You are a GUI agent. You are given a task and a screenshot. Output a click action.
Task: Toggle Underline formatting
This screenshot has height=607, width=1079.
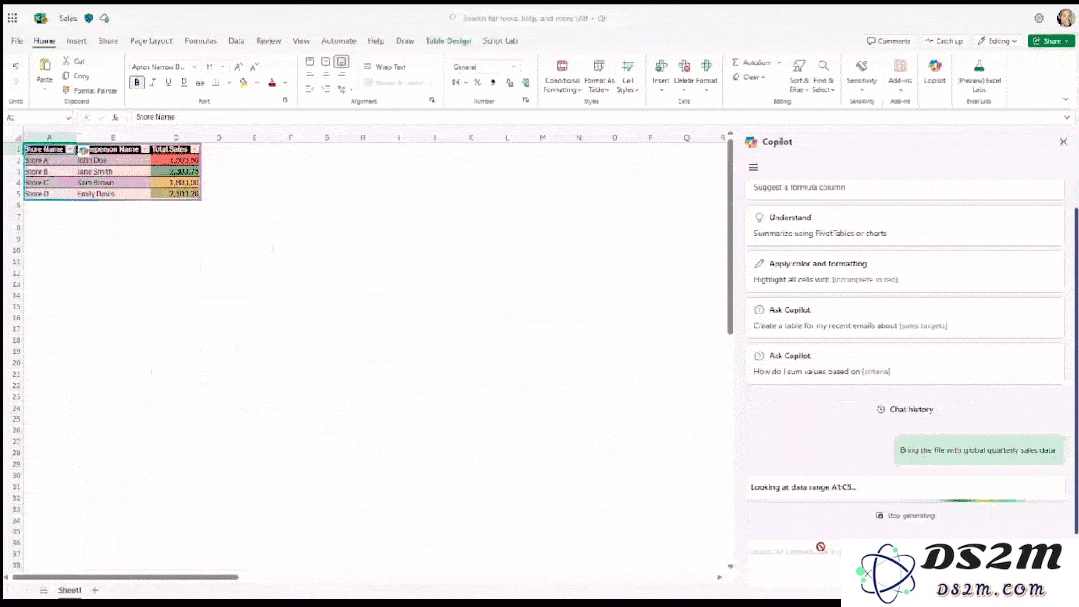(x=168, y=83)
